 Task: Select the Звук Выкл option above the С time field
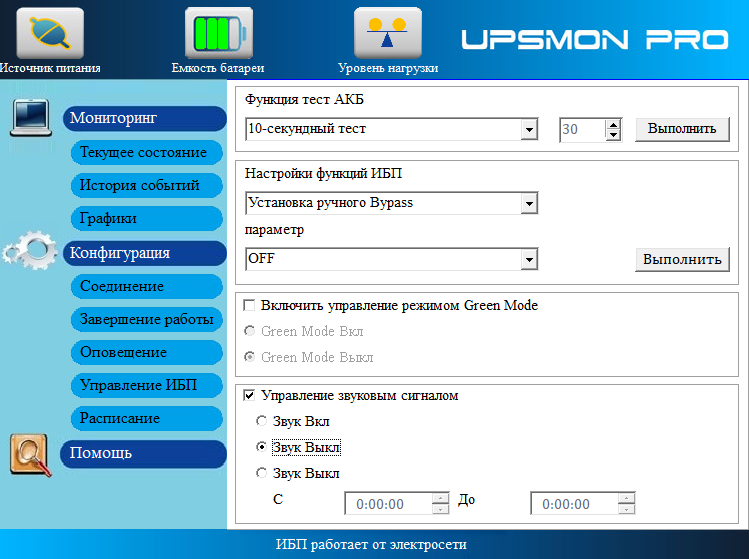(x=261, y=473)
